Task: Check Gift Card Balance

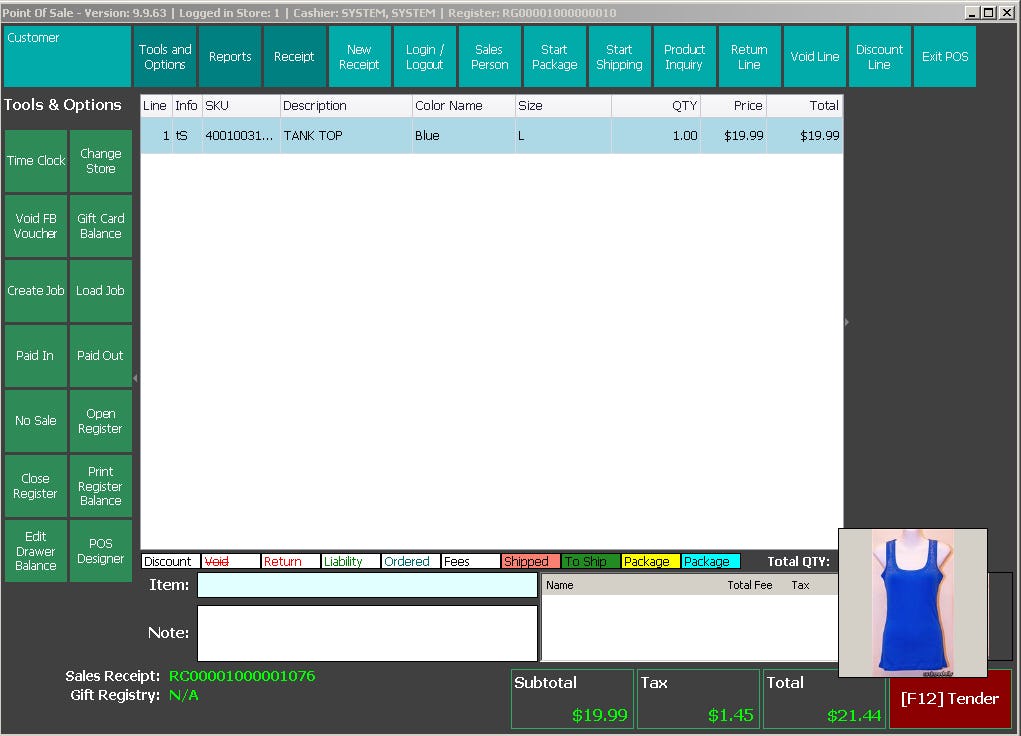Action: tap(101, 226)
